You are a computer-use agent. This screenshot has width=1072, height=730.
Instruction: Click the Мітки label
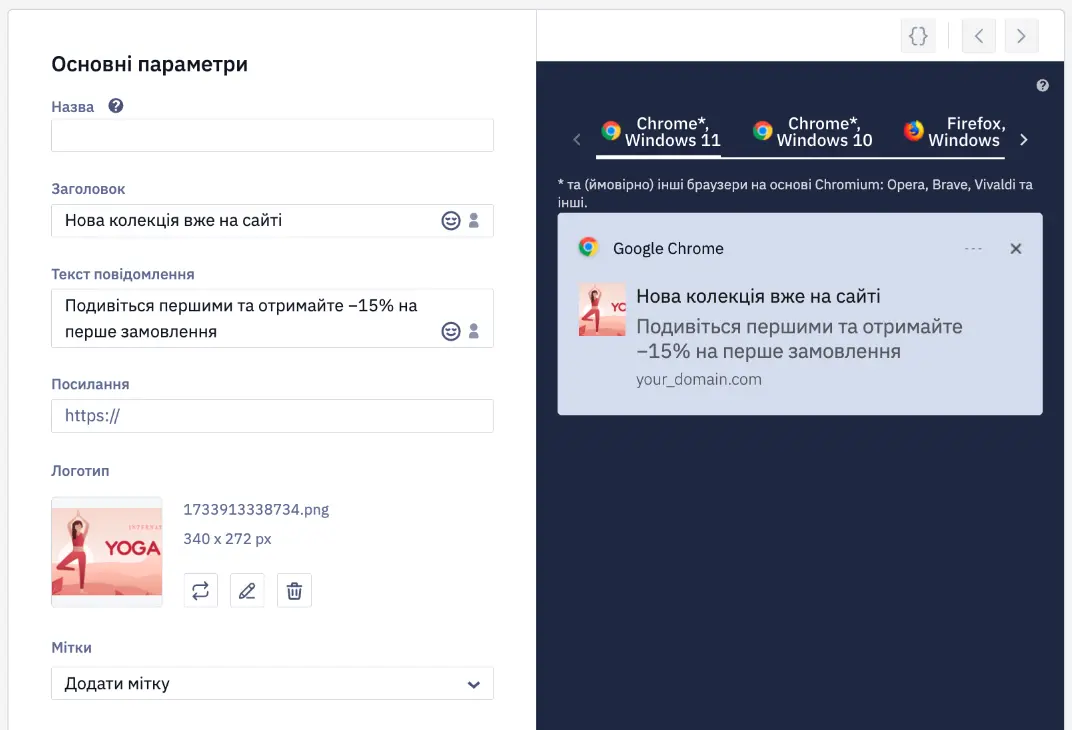click(x=71, y=647)
